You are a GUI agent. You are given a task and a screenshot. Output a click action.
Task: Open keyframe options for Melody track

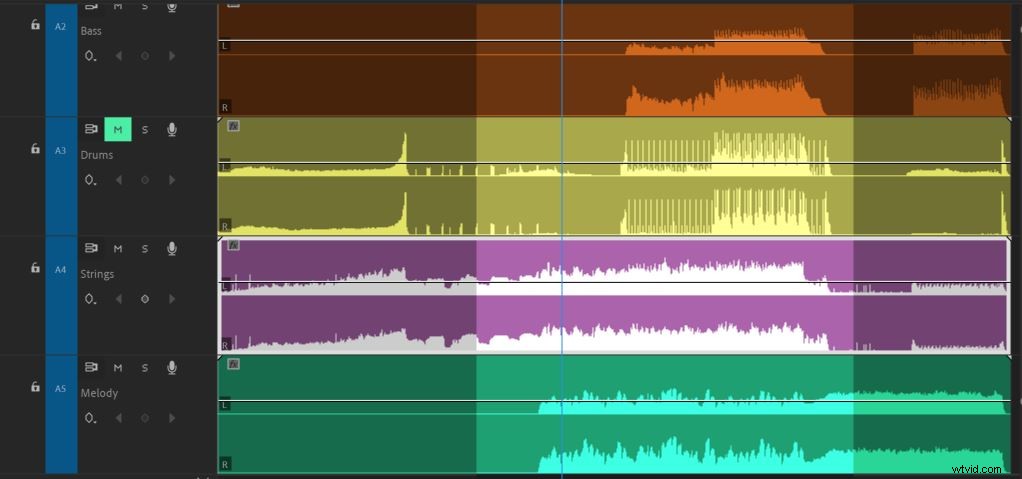click(x=91, y=418)
